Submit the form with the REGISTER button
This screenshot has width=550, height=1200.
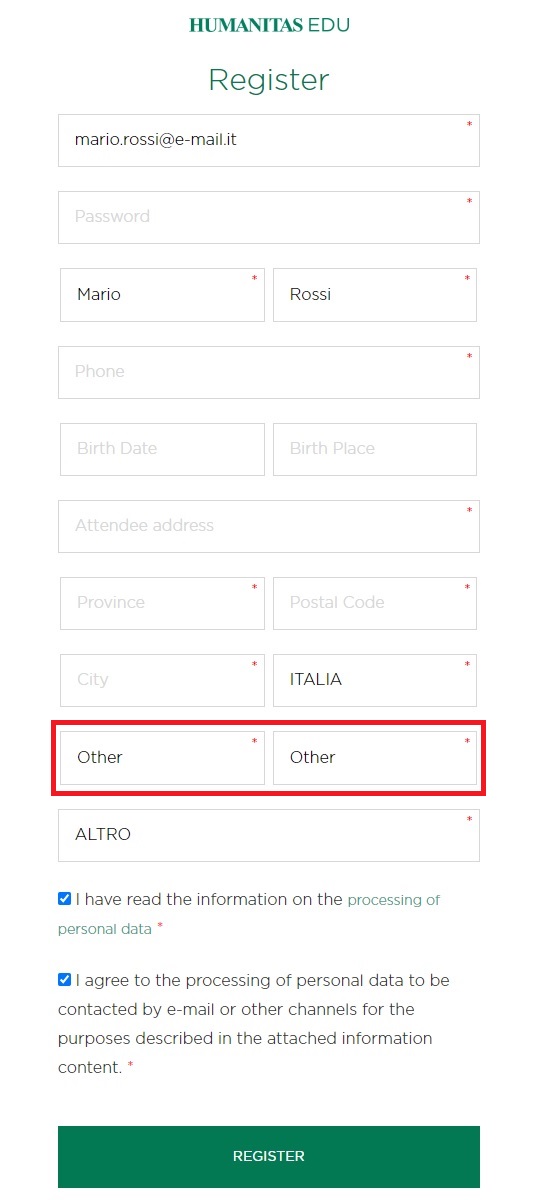click(x=269, y=1157)
